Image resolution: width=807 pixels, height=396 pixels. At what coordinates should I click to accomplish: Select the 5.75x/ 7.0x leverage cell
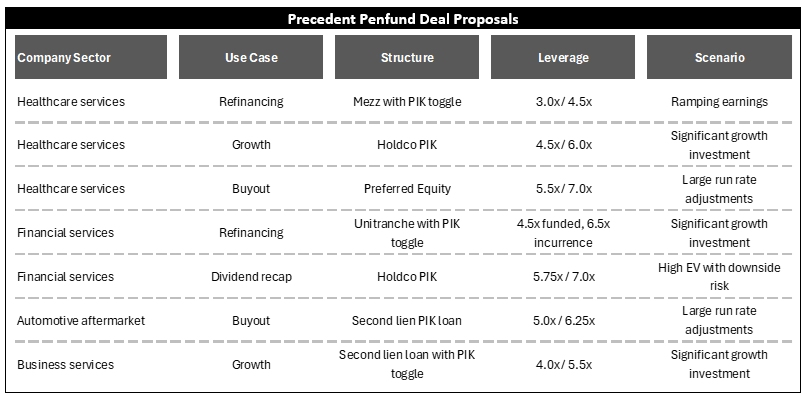tap(564, 277)
